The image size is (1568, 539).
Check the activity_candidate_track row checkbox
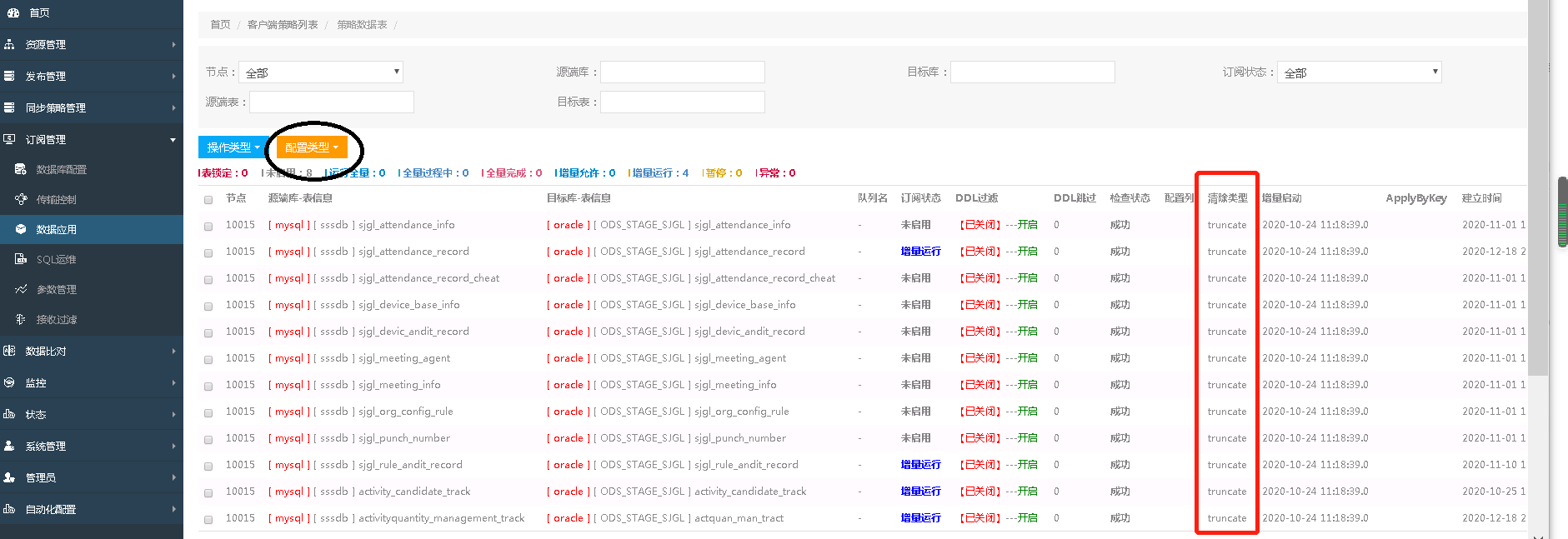coord(208,492)
